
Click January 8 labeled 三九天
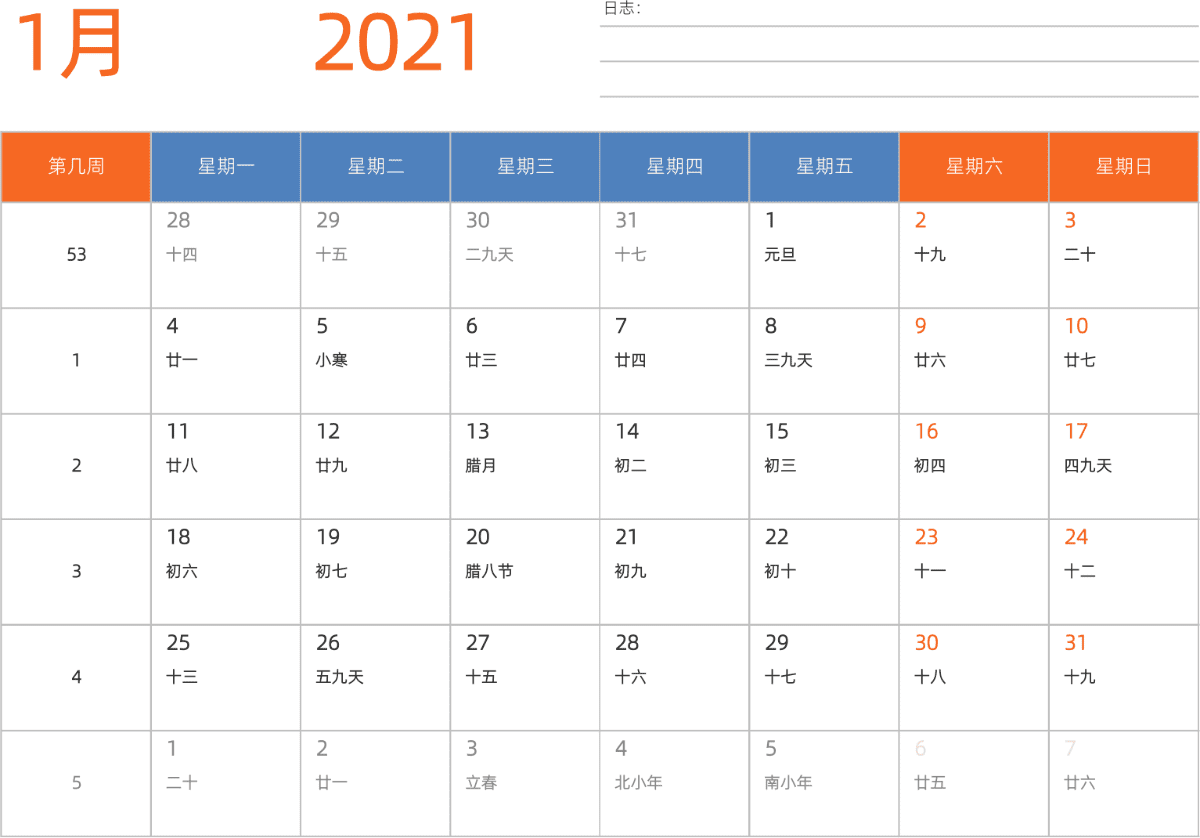[x=824, y=361]
